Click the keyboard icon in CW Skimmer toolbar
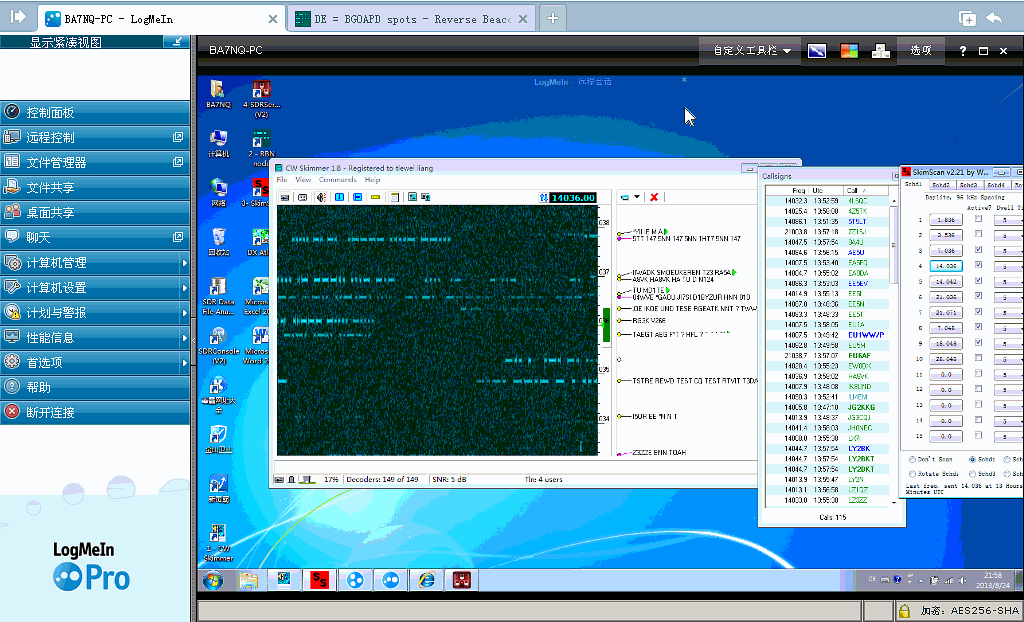The height and width of the screenshot is (622, 1024). tap(302, 197)
